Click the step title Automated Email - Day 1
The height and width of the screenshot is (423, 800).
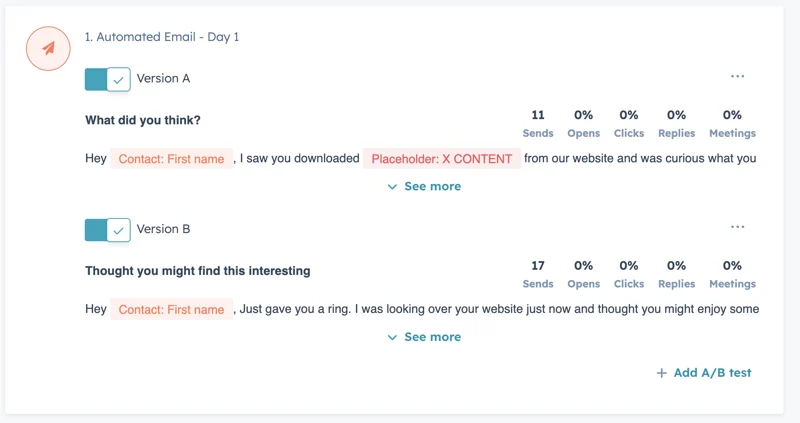pyautogui.click(x=162, y=37)
